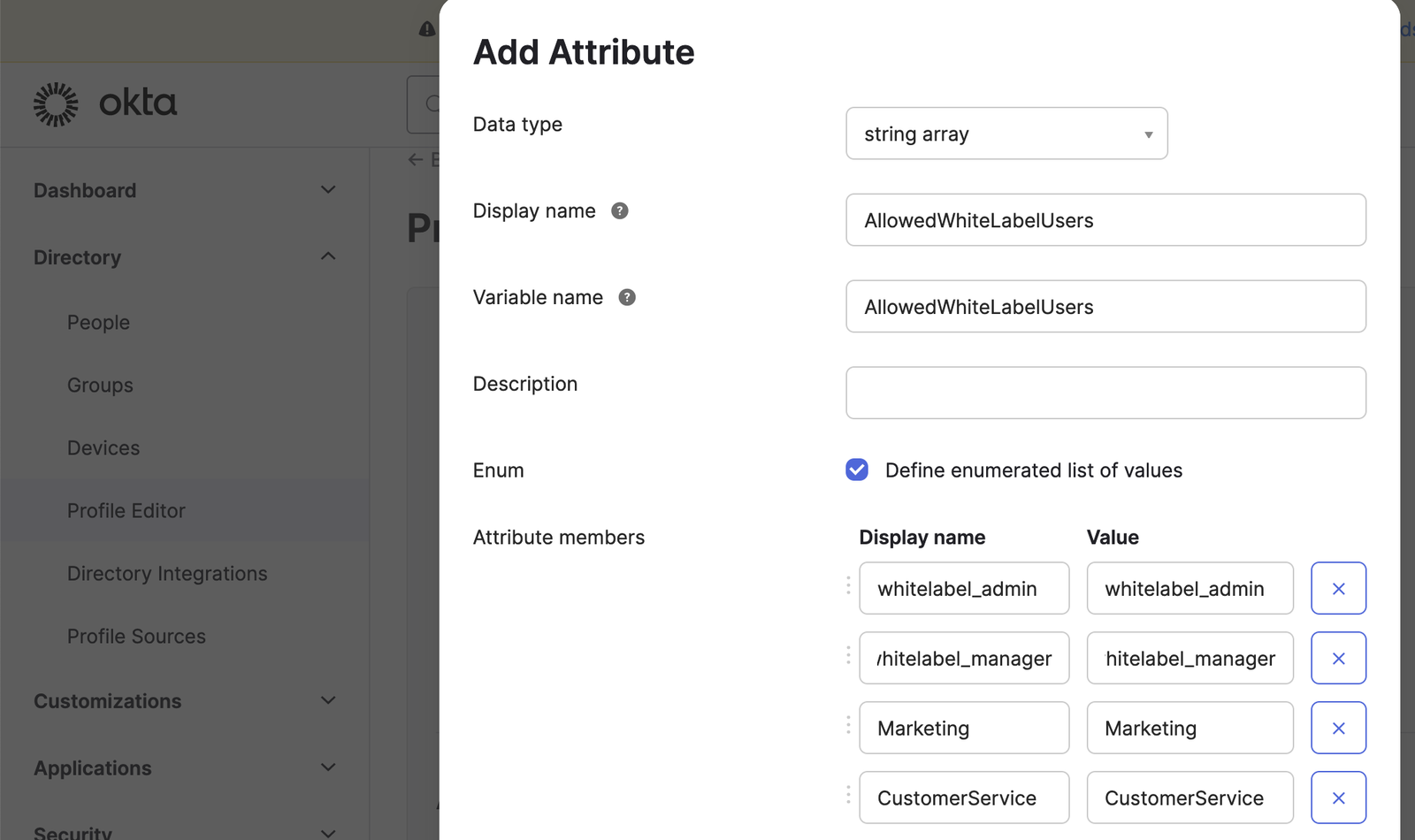Click the back arrow above the page title
This screenshot has height=840, width=1415.
tap(416, 160)
